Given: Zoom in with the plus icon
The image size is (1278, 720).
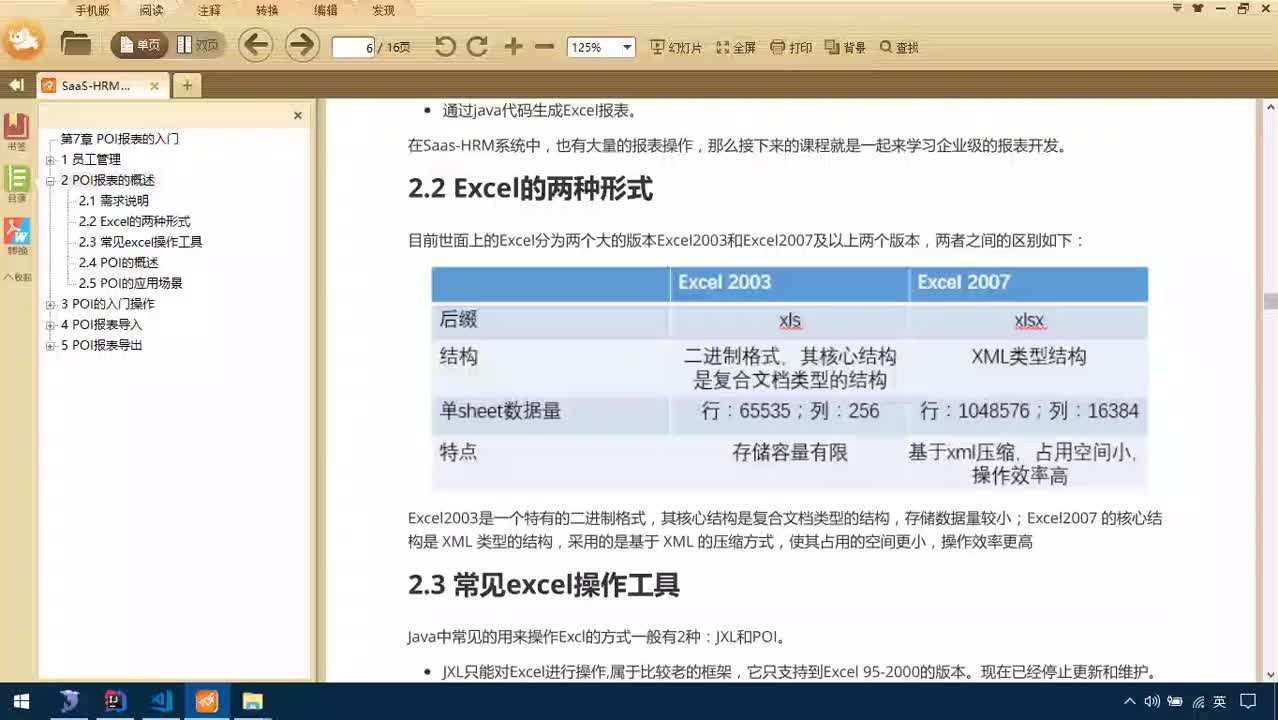Looking at the screenshot, I should pos(513,46).
